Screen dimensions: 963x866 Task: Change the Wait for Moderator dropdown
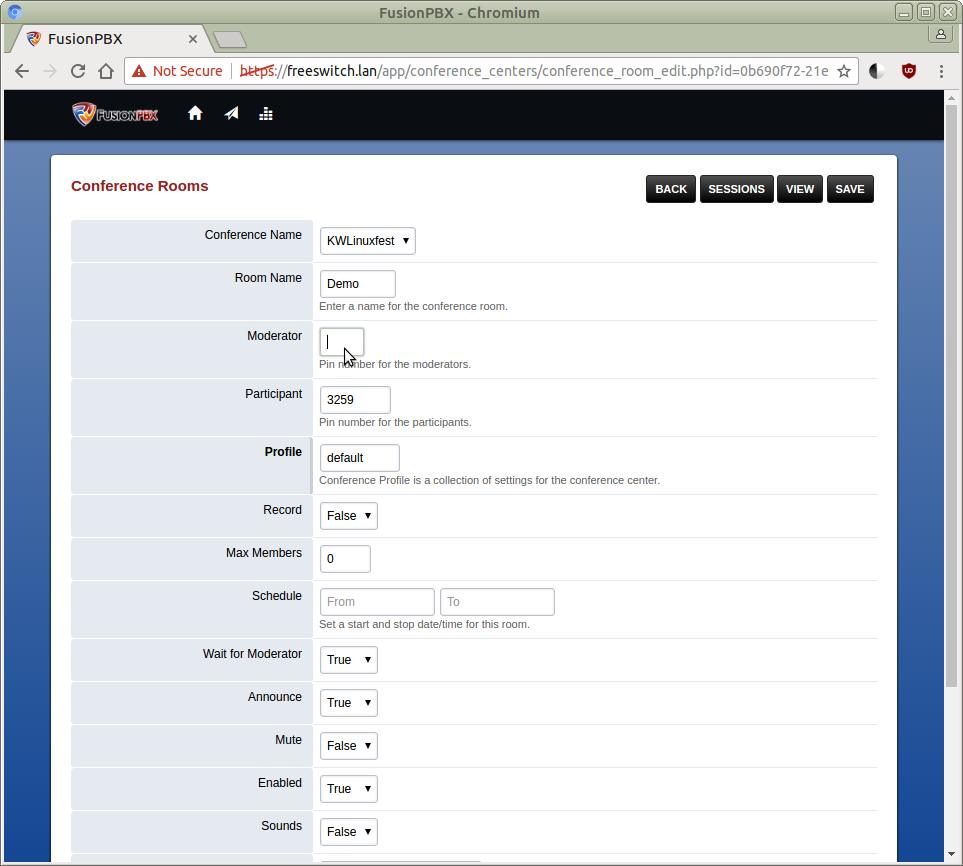[348, 660]
